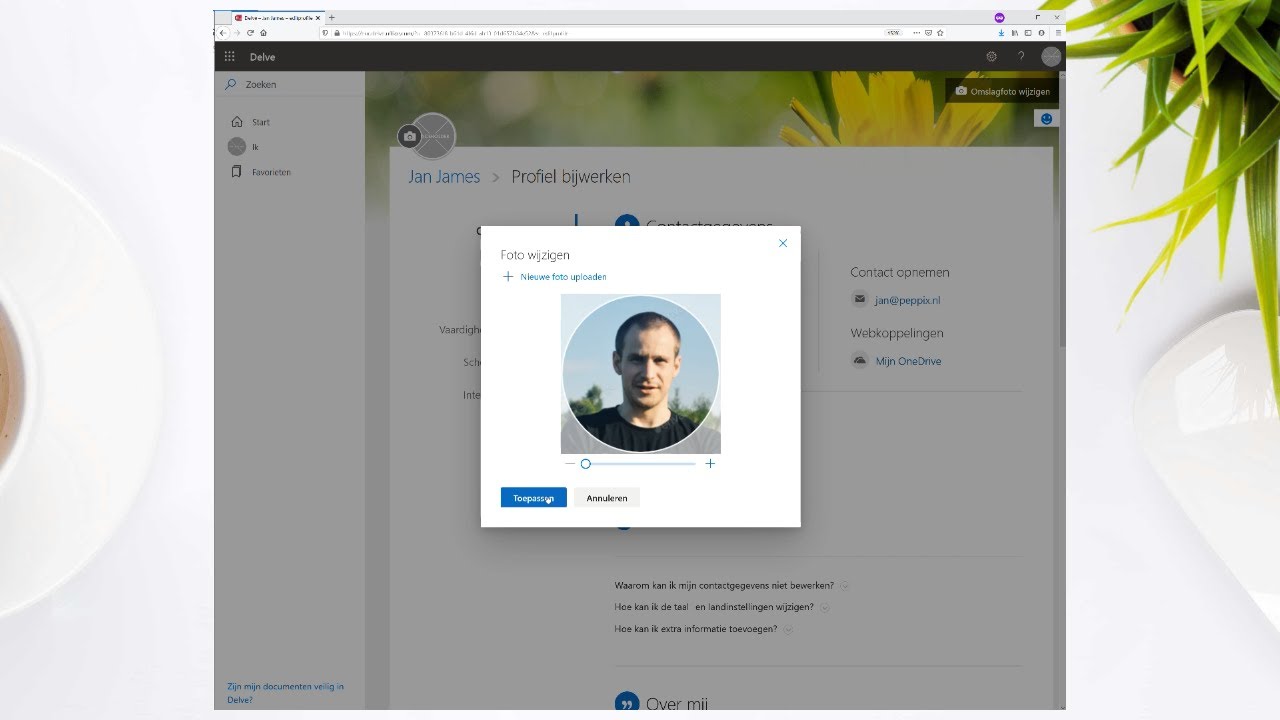Screen dimensions: 1280x720
Task: Open the settings gear in Delve header
Action: tap(991, 57)
